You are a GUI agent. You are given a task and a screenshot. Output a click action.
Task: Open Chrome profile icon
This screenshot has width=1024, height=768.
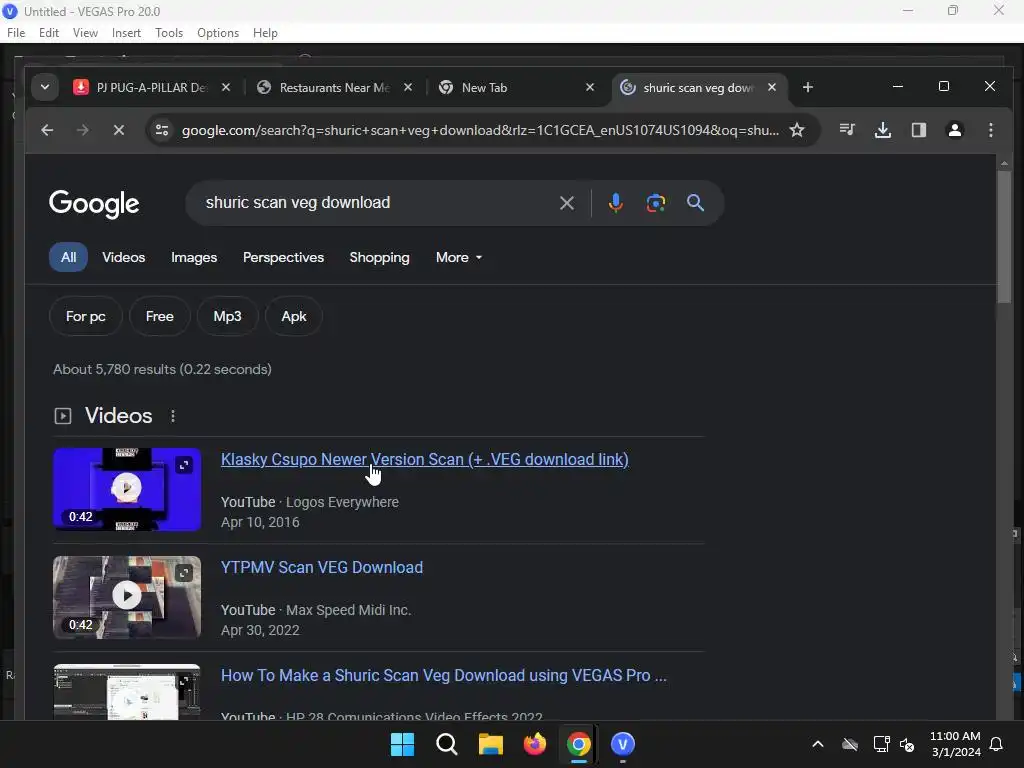pyautogui.click(x=955, y=130)
